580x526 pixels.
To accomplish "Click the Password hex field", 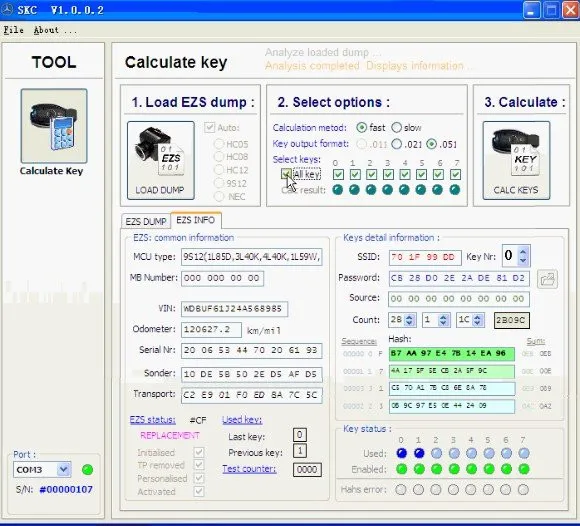I will (459, 278).
